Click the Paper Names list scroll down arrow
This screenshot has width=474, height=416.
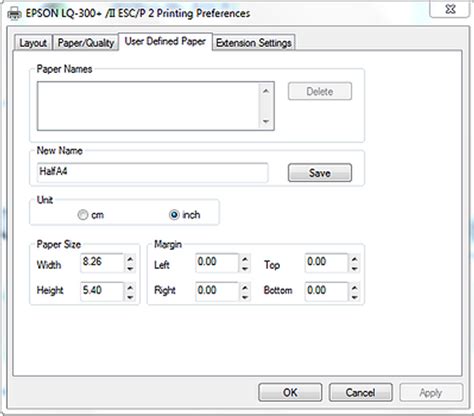coord(266,121)
